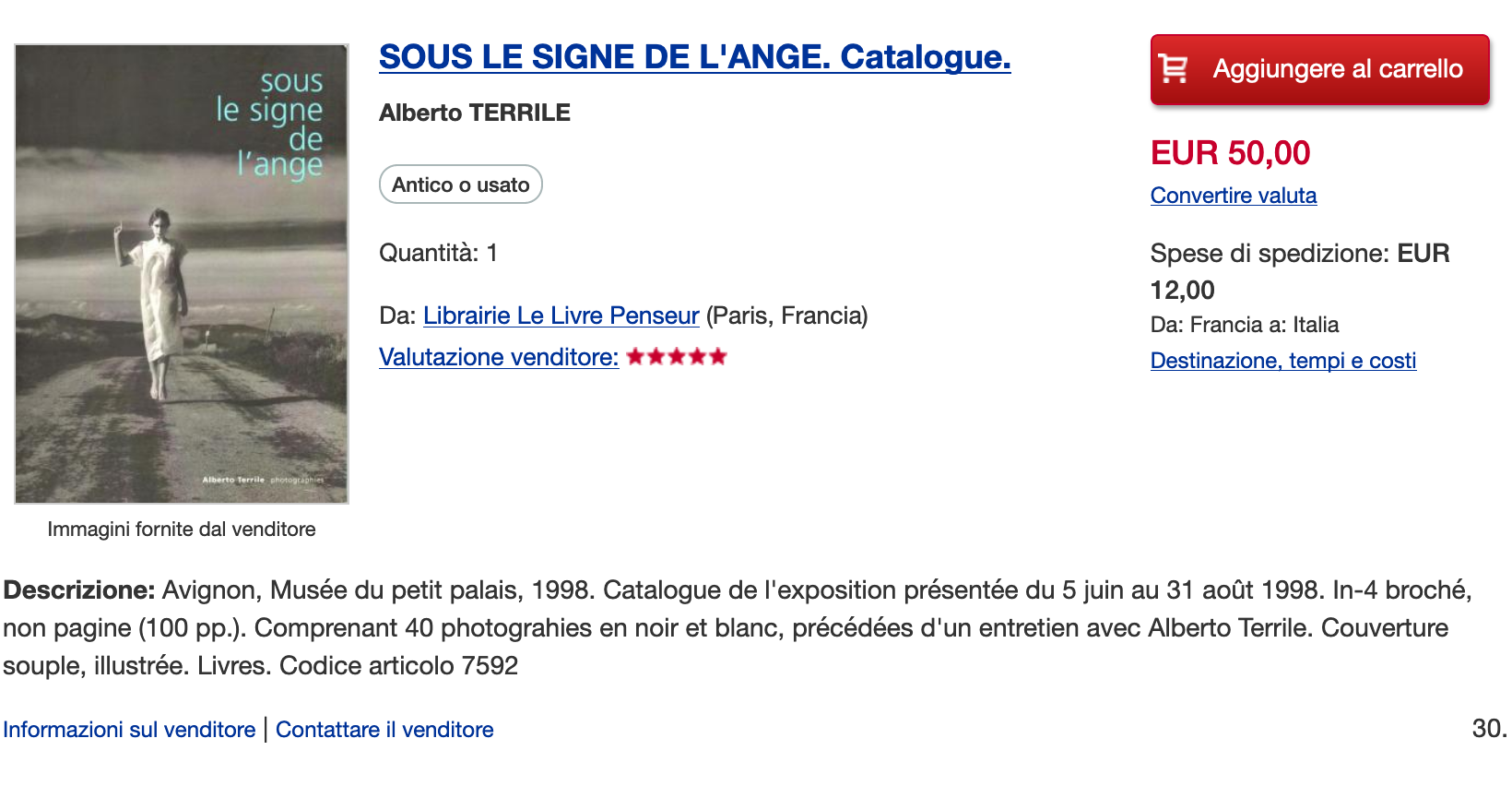The height and width of the screenshot is (786, 1512).
Task: Open the Convertire valuta link
Action: [x=1234, y=196]
